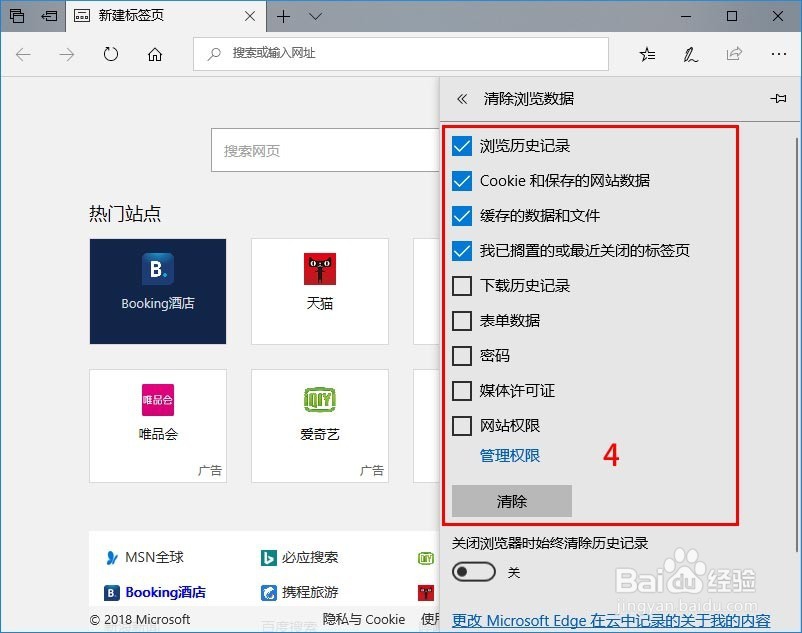This screenshot has width=802, height=633.
Task: Open the more options menu
Action: pos(778,54)
